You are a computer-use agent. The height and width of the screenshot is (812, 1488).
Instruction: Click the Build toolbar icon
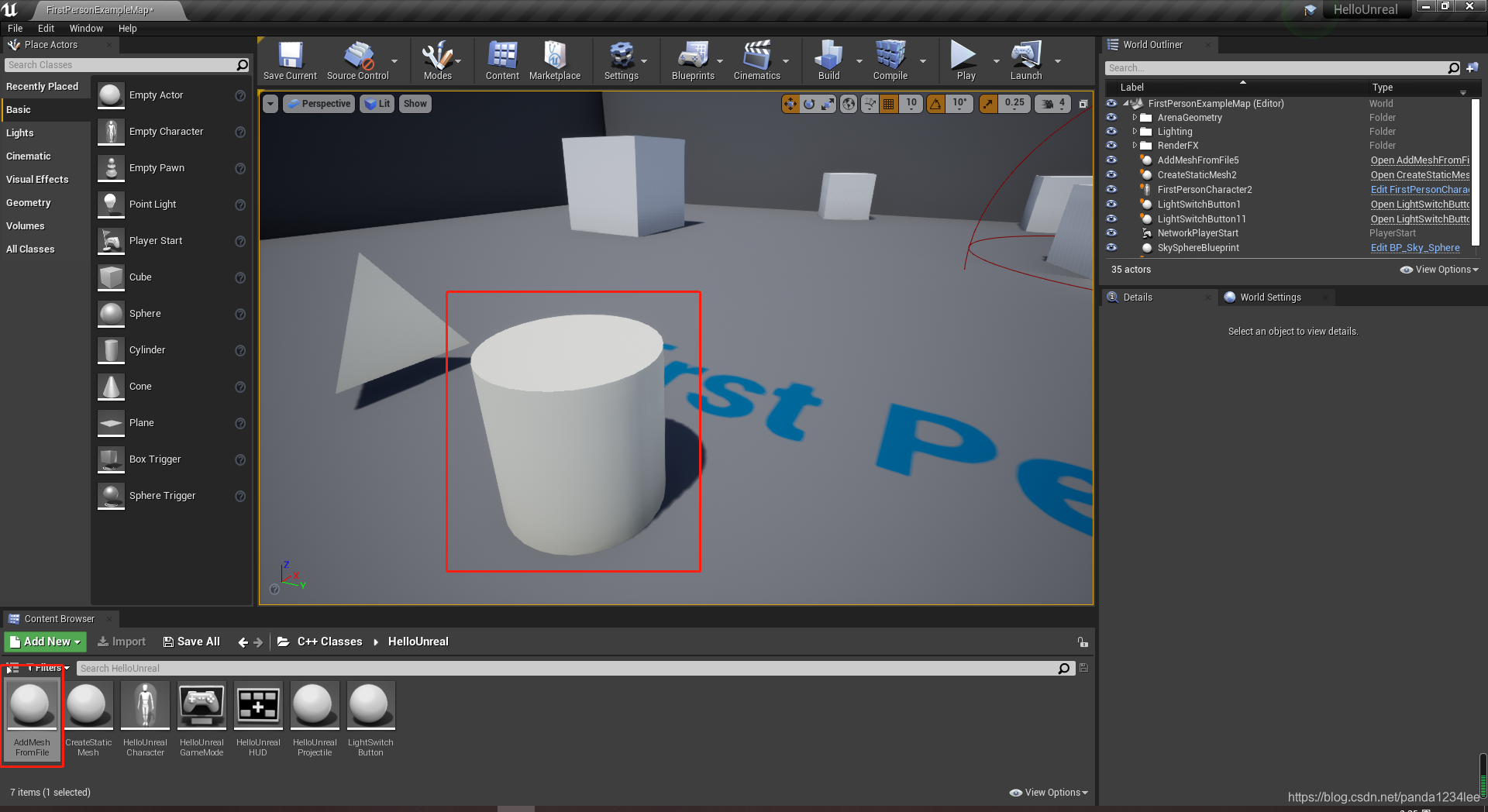click(x=828, y=60)
